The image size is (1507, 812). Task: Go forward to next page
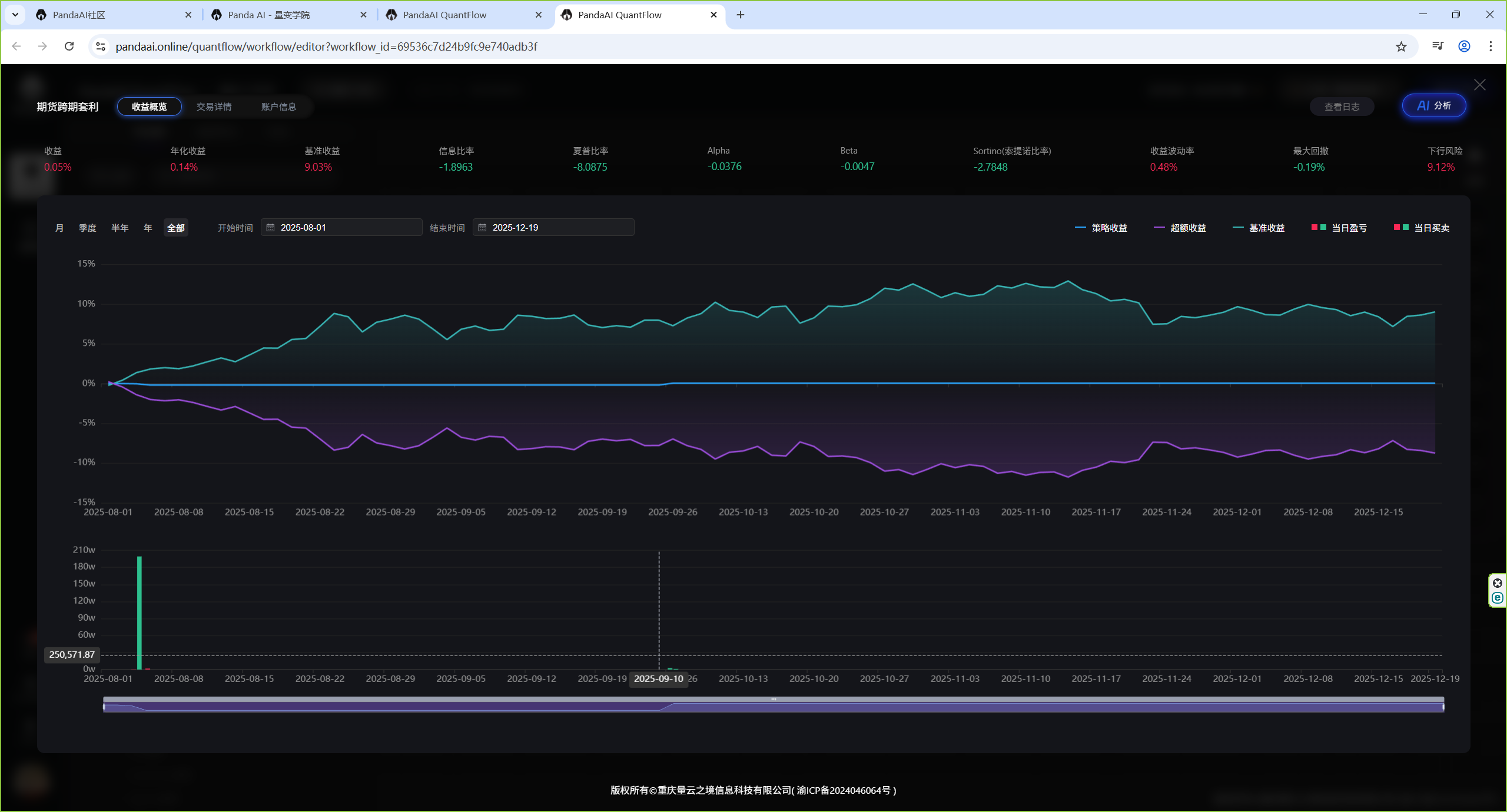point(42,46)
